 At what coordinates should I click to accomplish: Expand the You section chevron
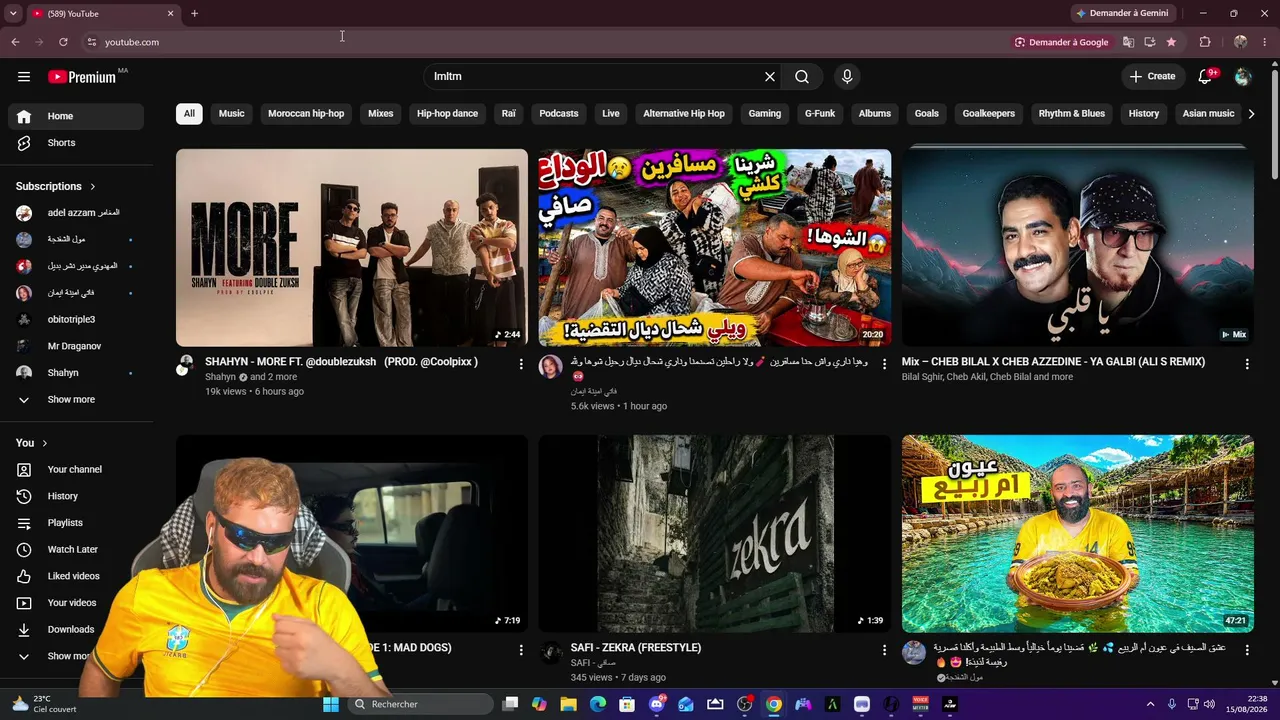[x=44, y=443]
